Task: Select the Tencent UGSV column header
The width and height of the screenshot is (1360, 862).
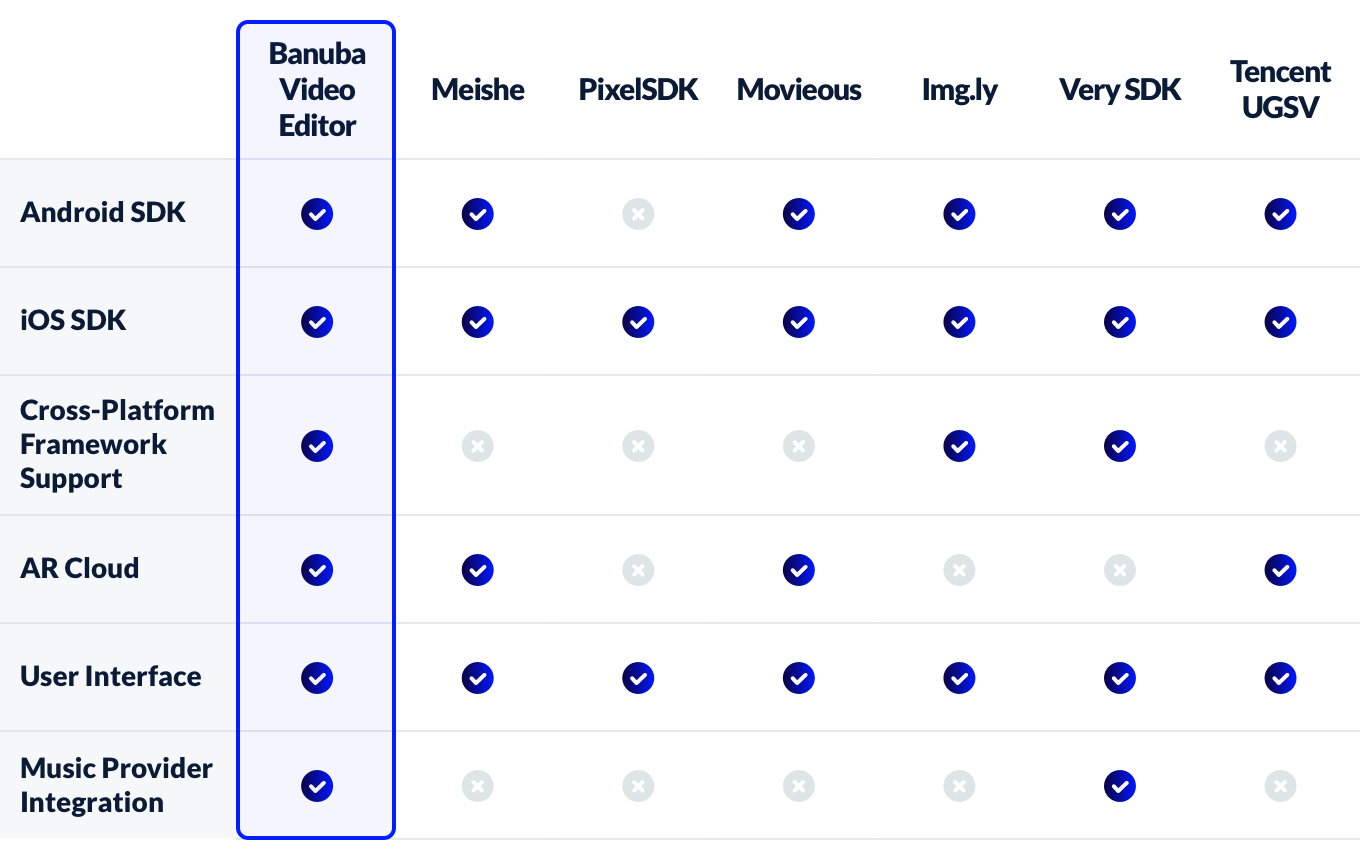Action: point(1280,90)
